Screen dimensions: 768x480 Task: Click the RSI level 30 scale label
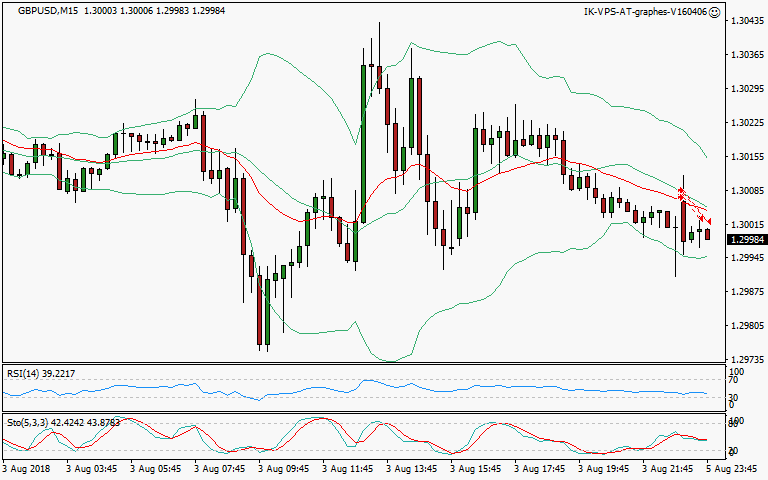pyautogui.click(x=733, y=396)
